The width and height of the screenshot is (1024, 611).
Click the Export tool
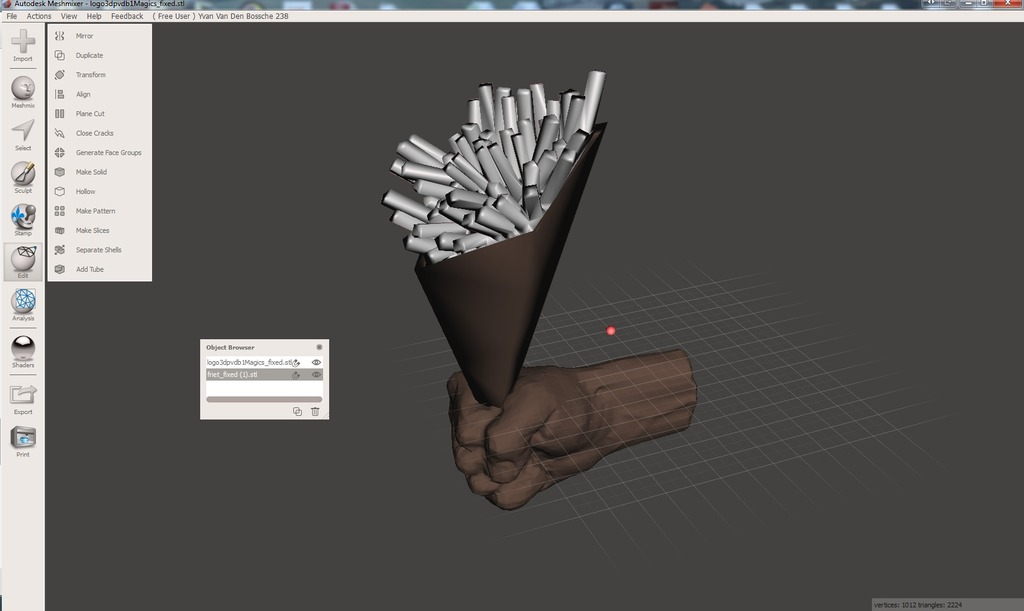pos(23,400)
